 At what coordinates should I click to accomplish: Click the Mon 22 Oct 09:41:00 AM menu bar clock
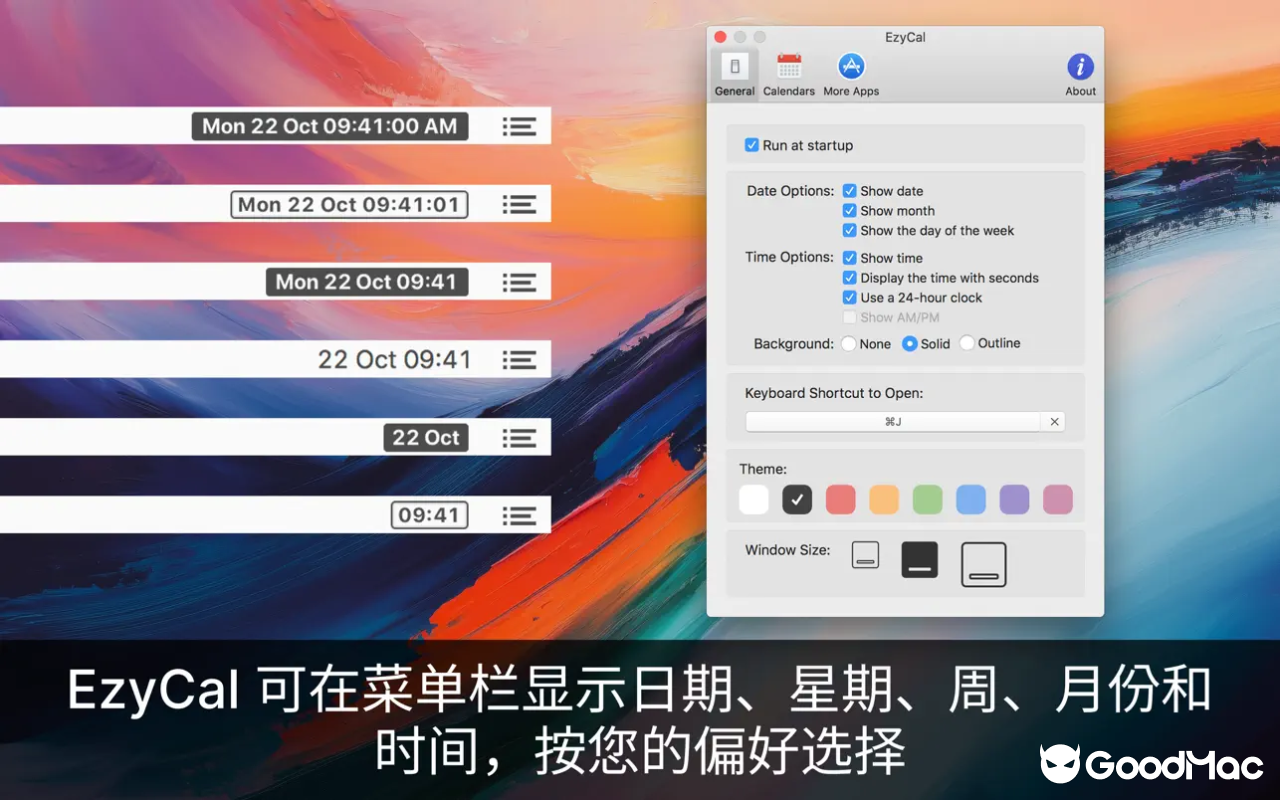pos(330,126)
